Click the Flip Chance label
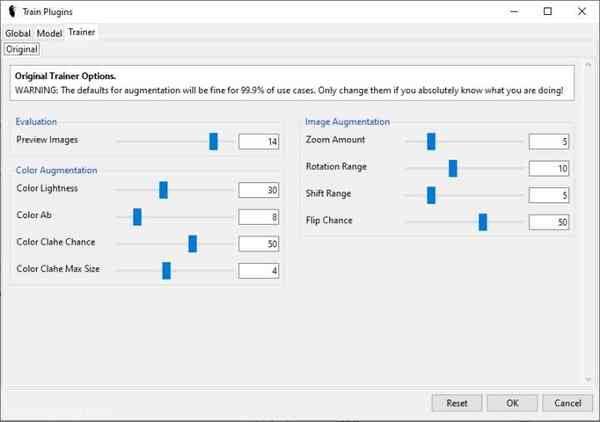Screen dimensions: 600x422 (329, 220)
